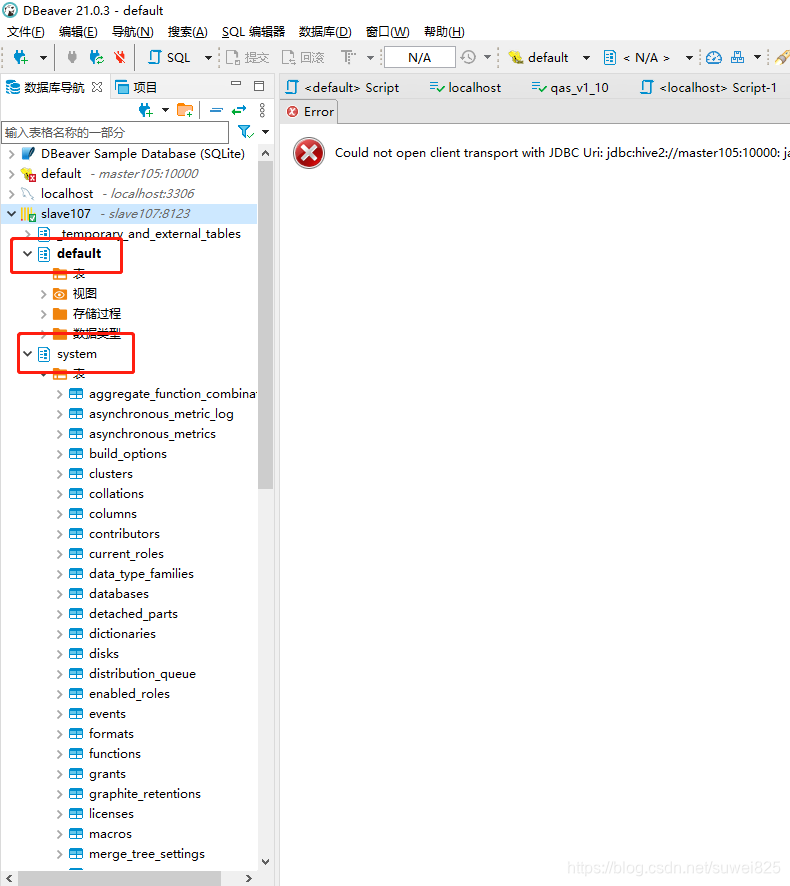
Task: Open the active schema selector showing < N/A >
Action: coord(648,57)
